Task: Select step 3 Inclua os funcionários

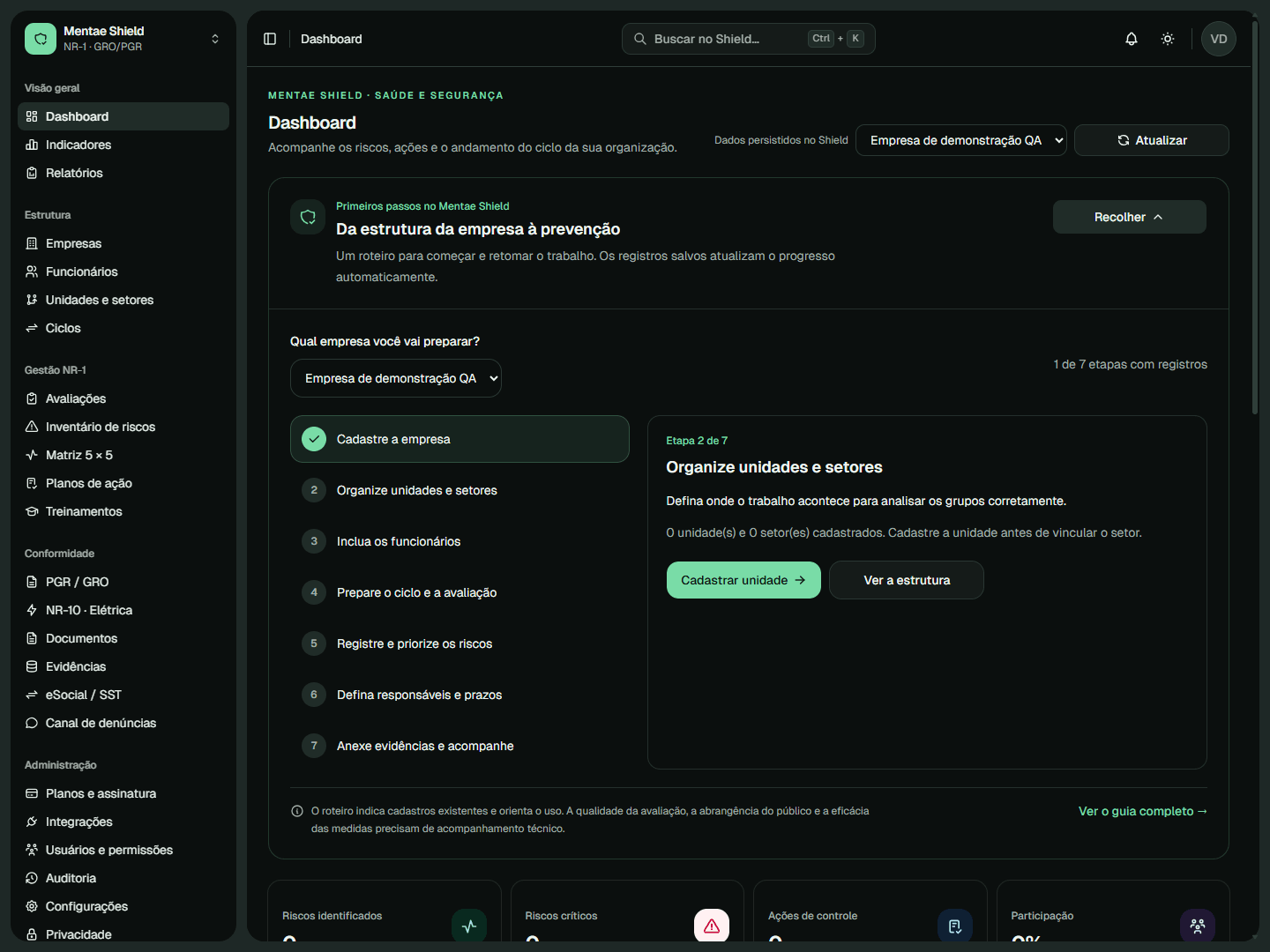Action: tap(459, 541)
